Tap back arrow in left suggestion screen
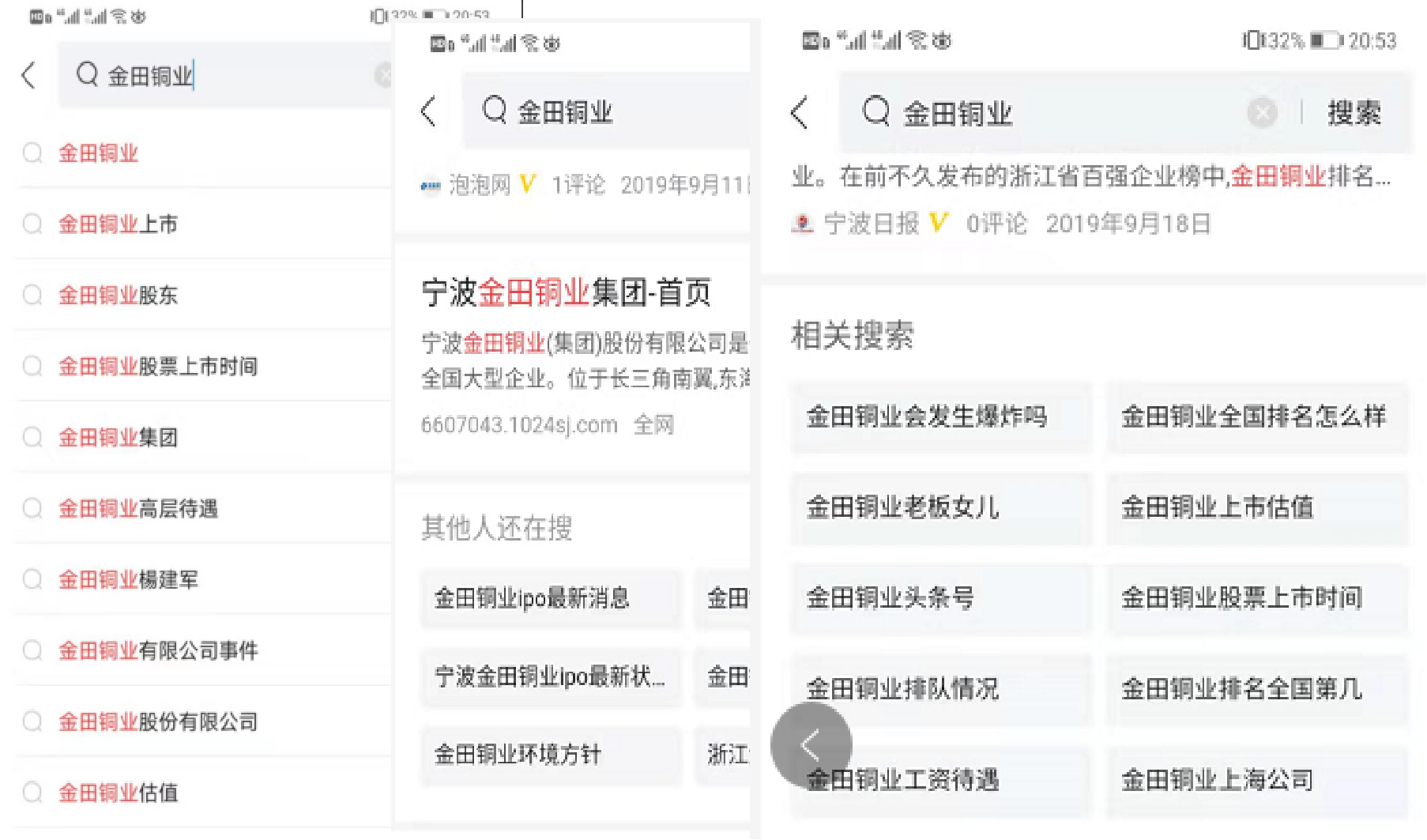 28,76
